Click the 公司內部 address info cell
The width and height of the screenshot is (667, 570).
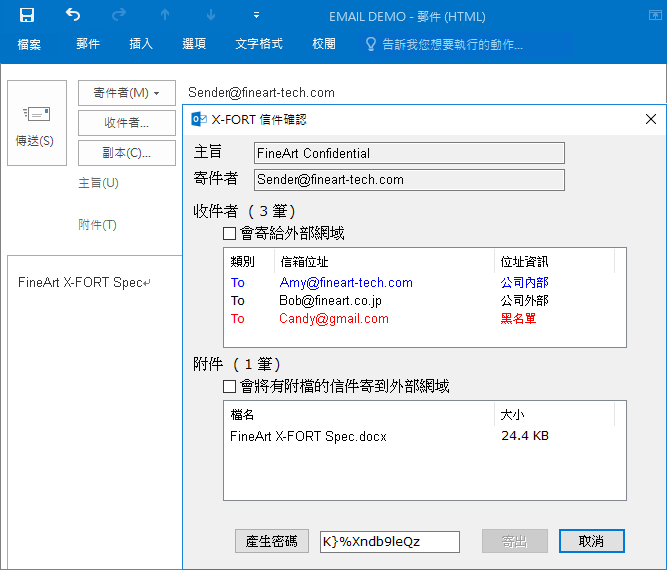click(524, 282)
